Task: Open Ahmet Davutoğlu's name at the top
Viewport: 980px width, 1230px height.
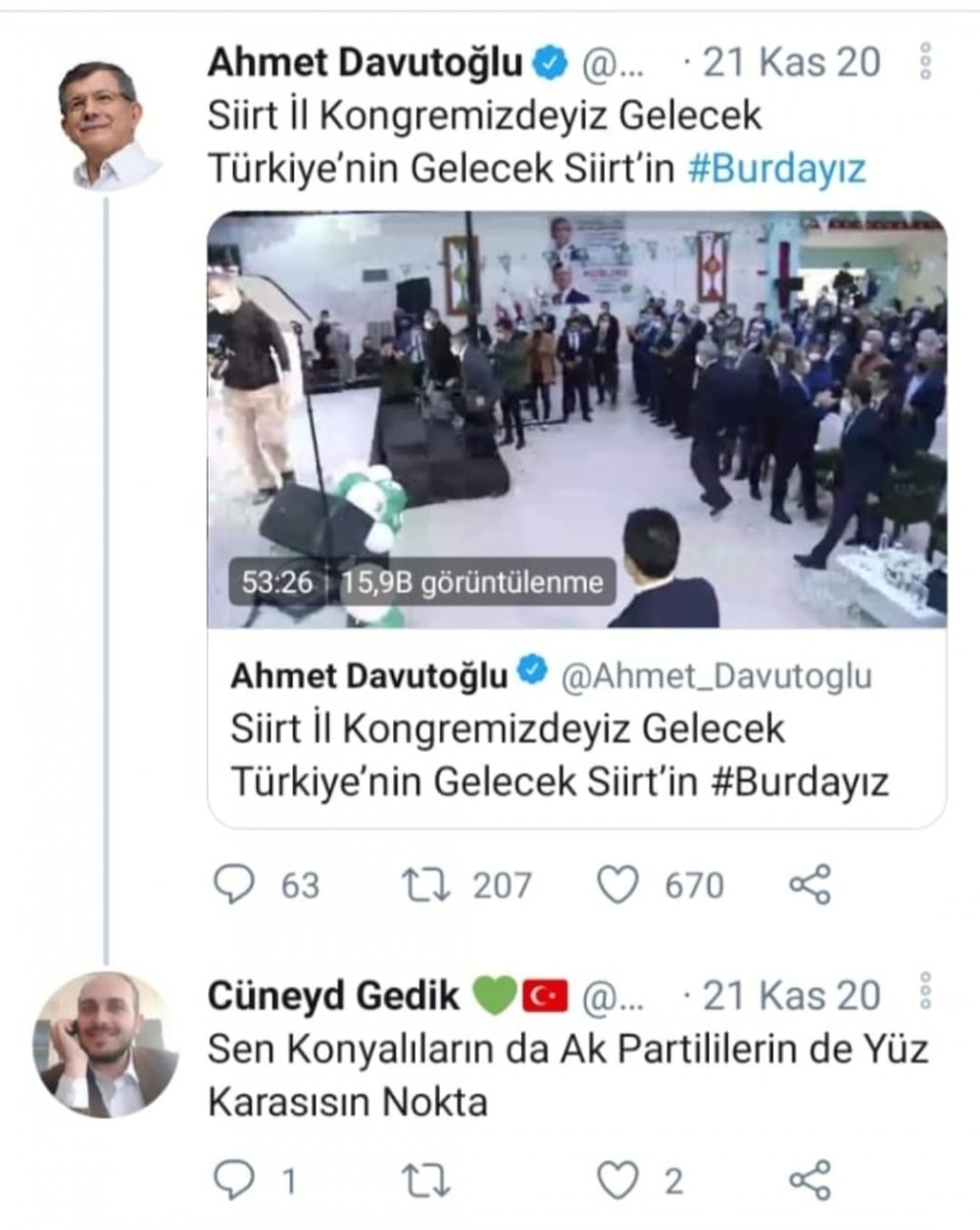Action: click(366, 63)
